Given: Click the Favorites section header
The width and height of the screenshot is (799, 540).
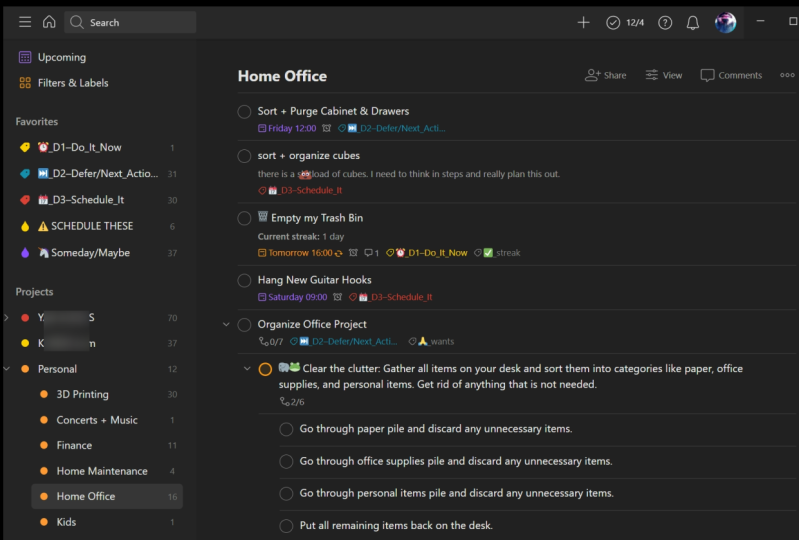Looking at the screenshot, I should tap(36, 122).
